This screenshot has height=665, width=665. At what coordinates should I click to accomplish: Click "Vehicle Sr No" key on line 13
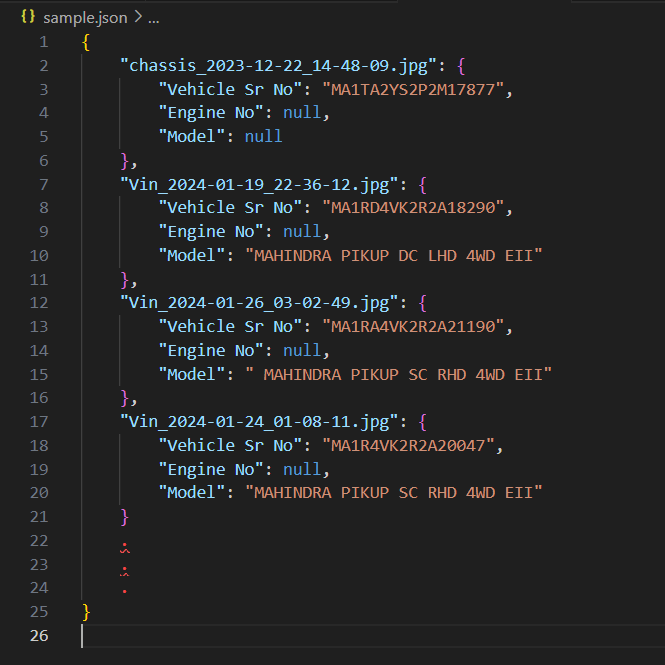pyautogui.click(x=230, y=327)
